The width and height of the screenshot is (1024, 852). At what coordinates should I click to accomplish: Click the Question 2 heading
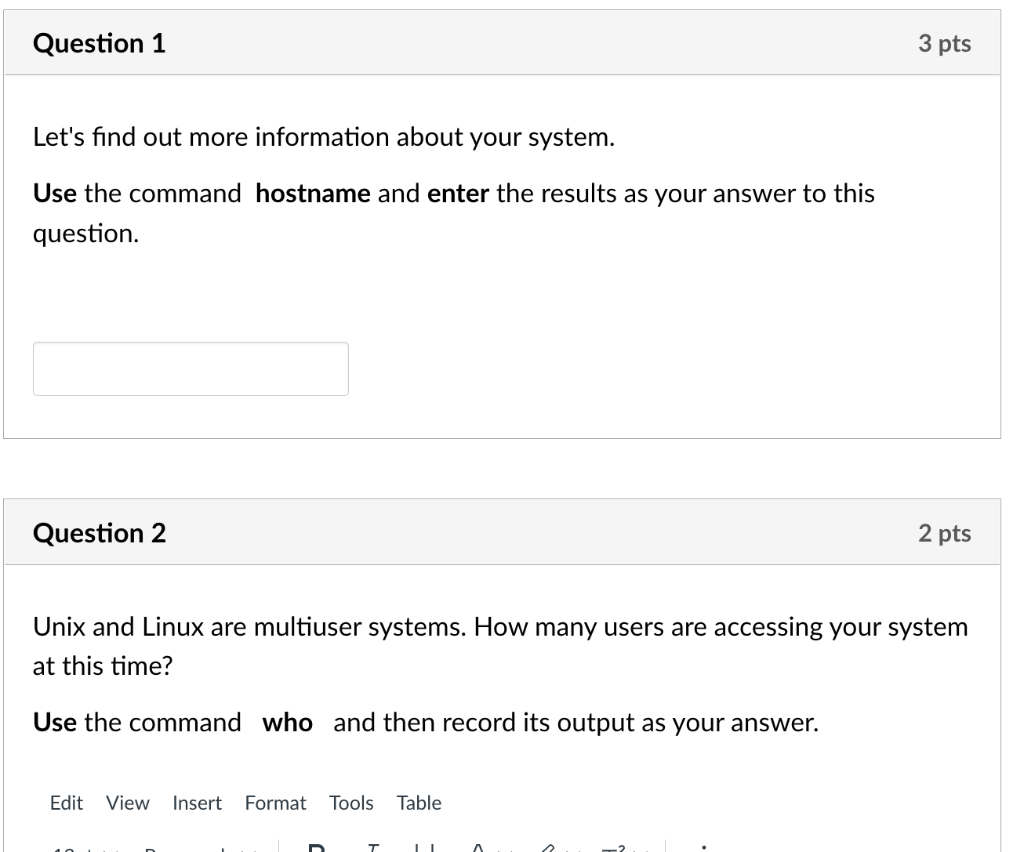click(100, 534)
